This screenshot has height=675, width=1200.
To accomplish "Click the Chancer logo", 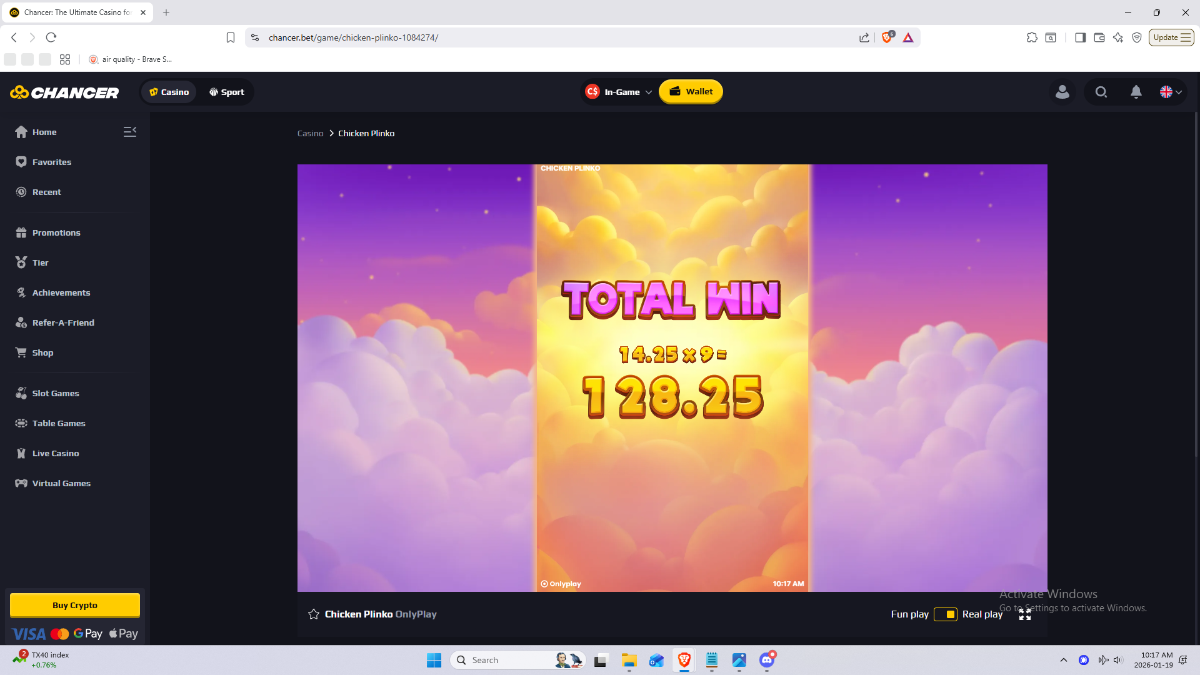I will click(x=65, y=92).
